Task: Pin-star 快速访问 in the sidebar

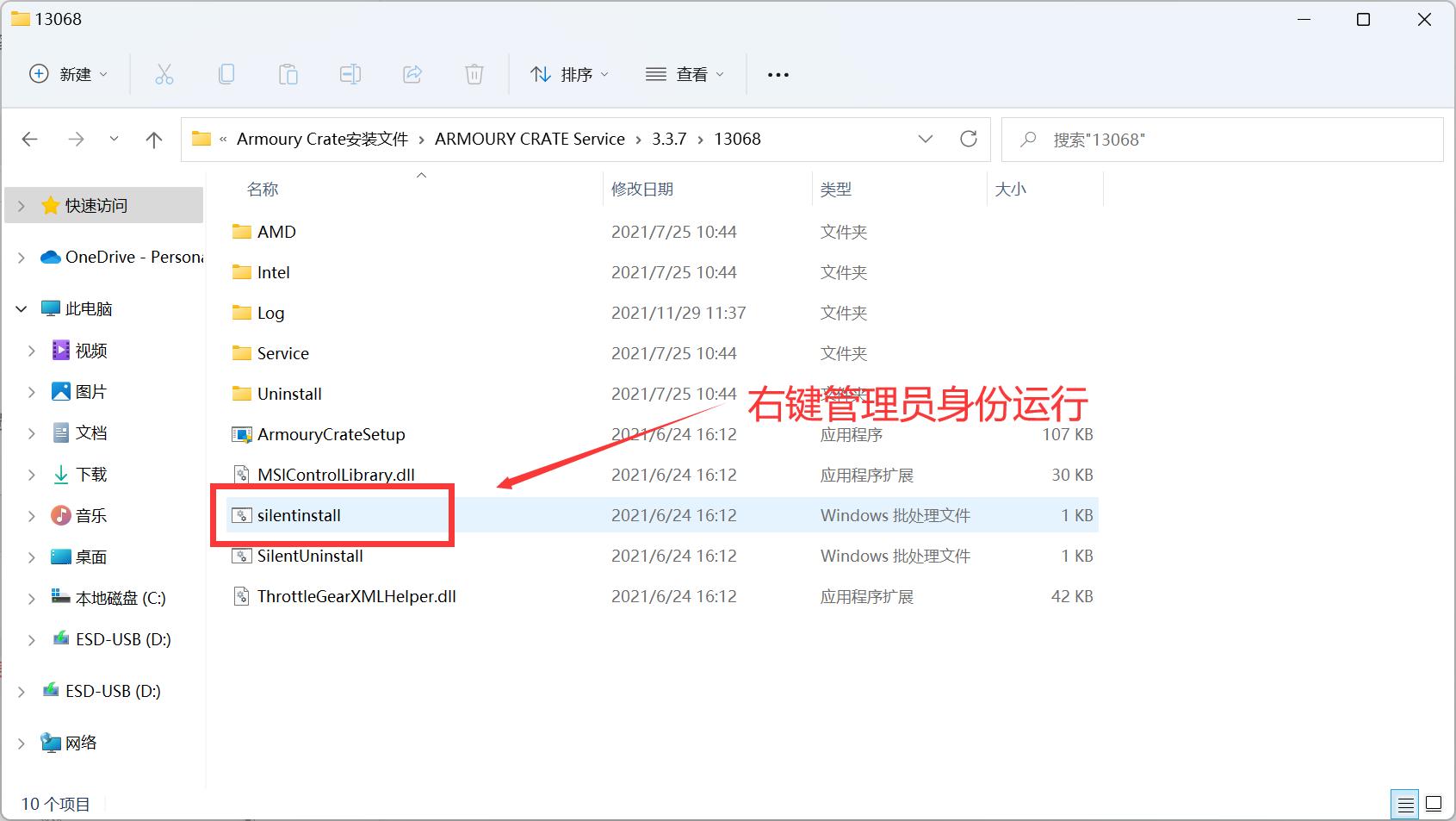Action: [49, 205]
